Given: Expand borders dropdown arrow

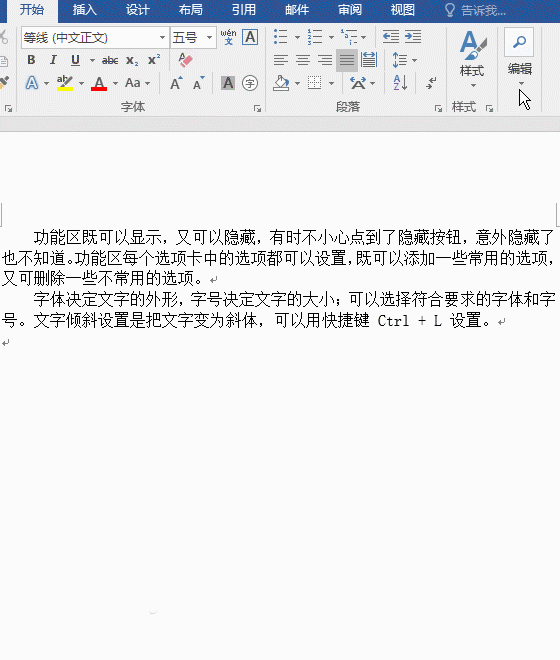Looking at the screenshot, I should (x=331, y=83).
